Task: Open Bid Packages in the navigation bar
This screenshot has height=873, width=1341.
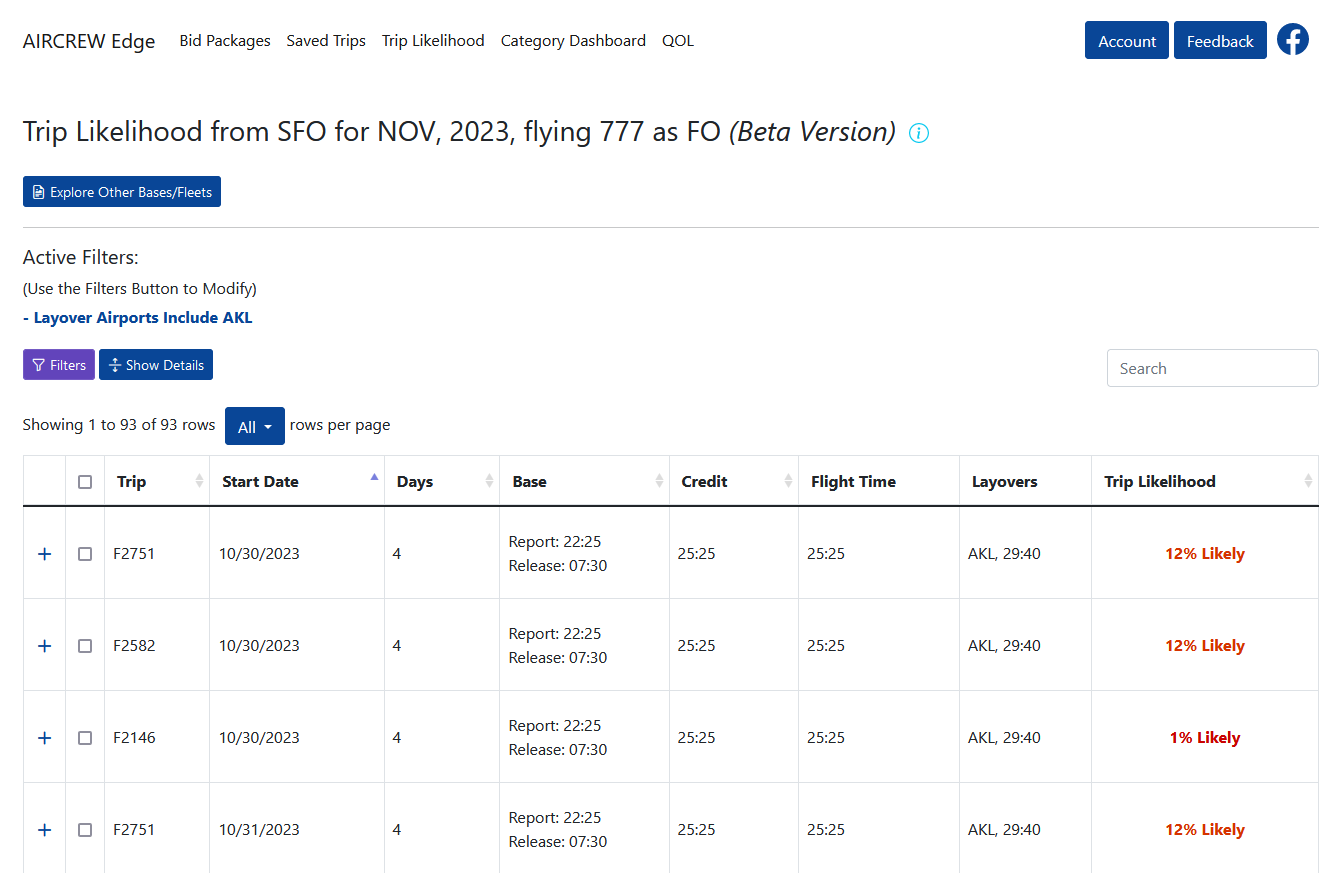Action: click(225, 41)
